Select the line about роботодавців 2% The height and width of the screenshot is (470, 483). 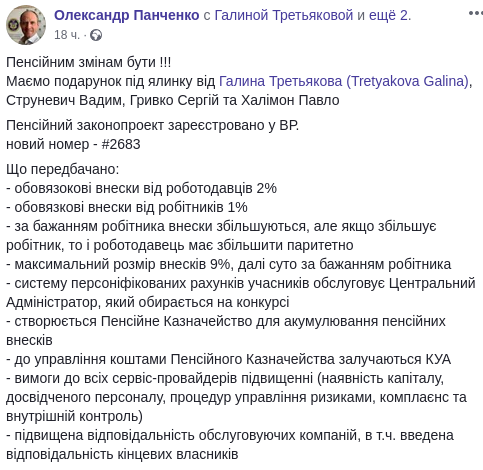click(x=141, y=188)
